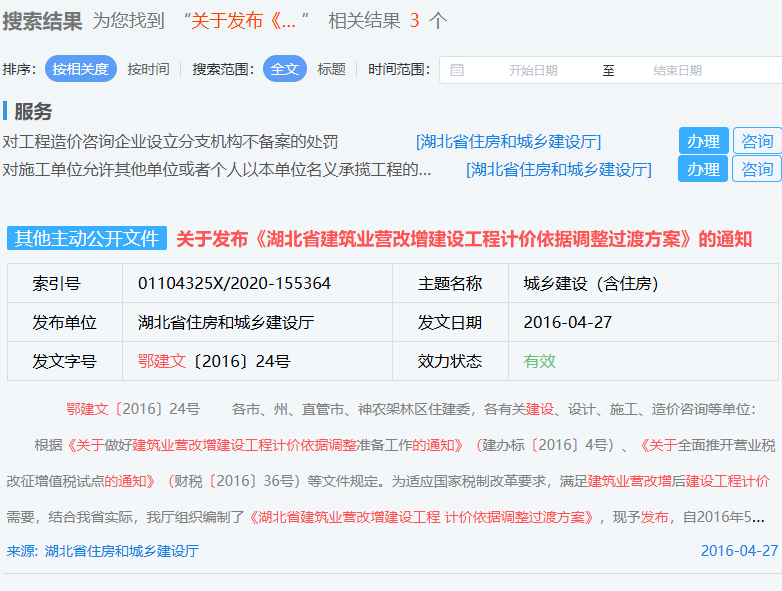Viewport: 782px width, 591px height.
Task: Sort results by 按时间
Action: (148, 69)
